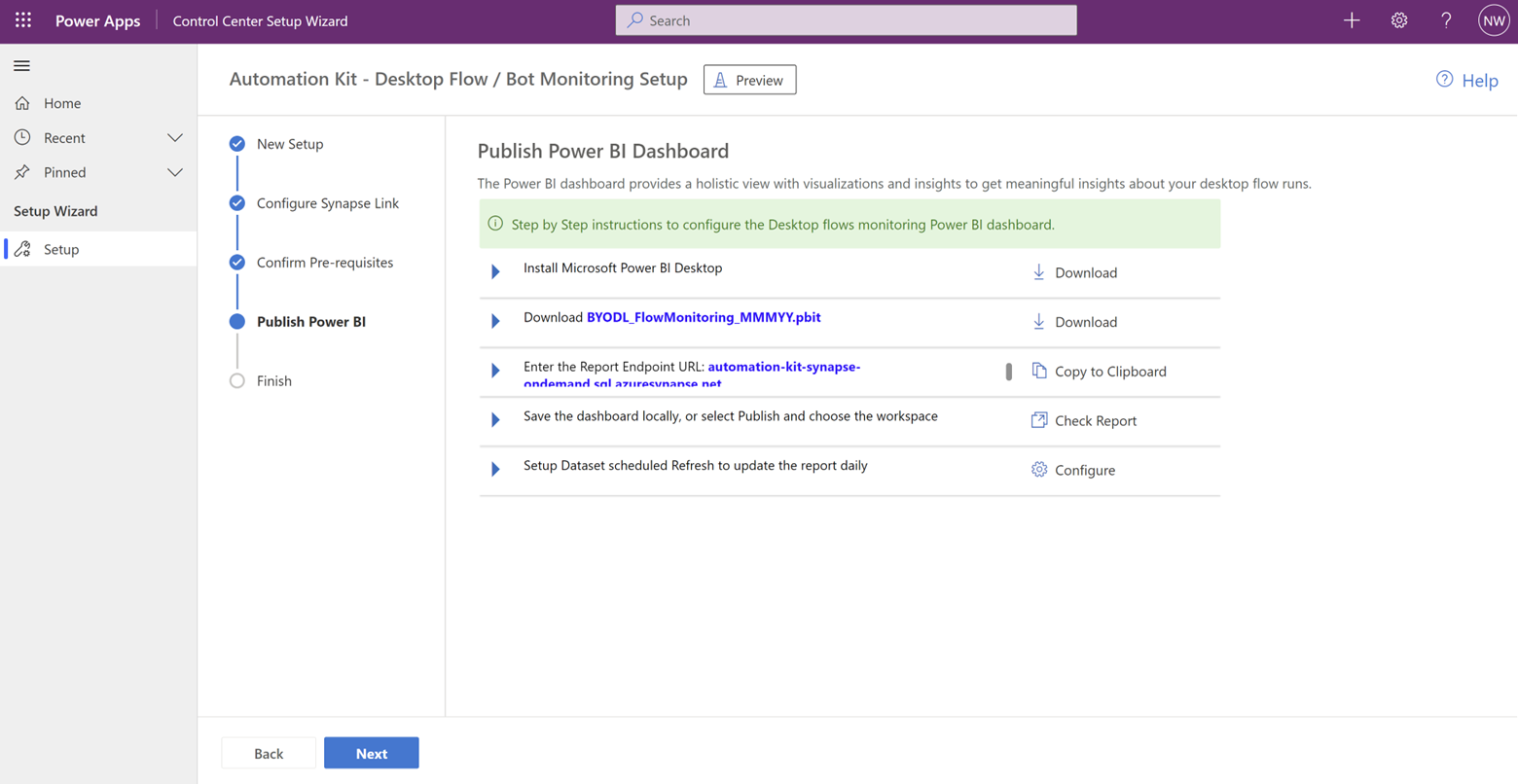Click the Setup wrench icon in sidebar
The height and width of the screenshot is (784, 1518).
(x=22, y=249)
